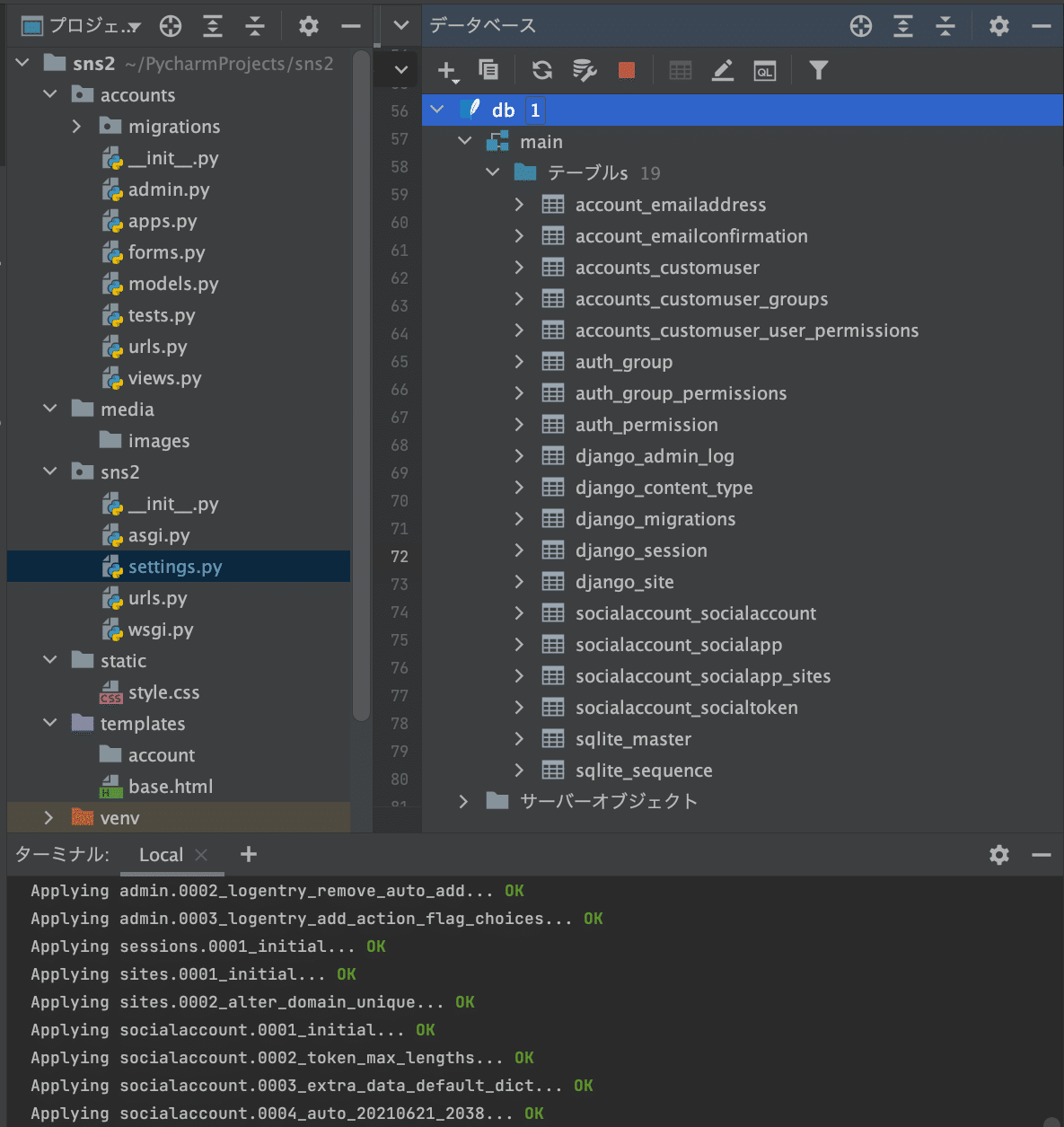
Task: Expand the サーバーオブジェクト node
Action: (x=464, y=801)
